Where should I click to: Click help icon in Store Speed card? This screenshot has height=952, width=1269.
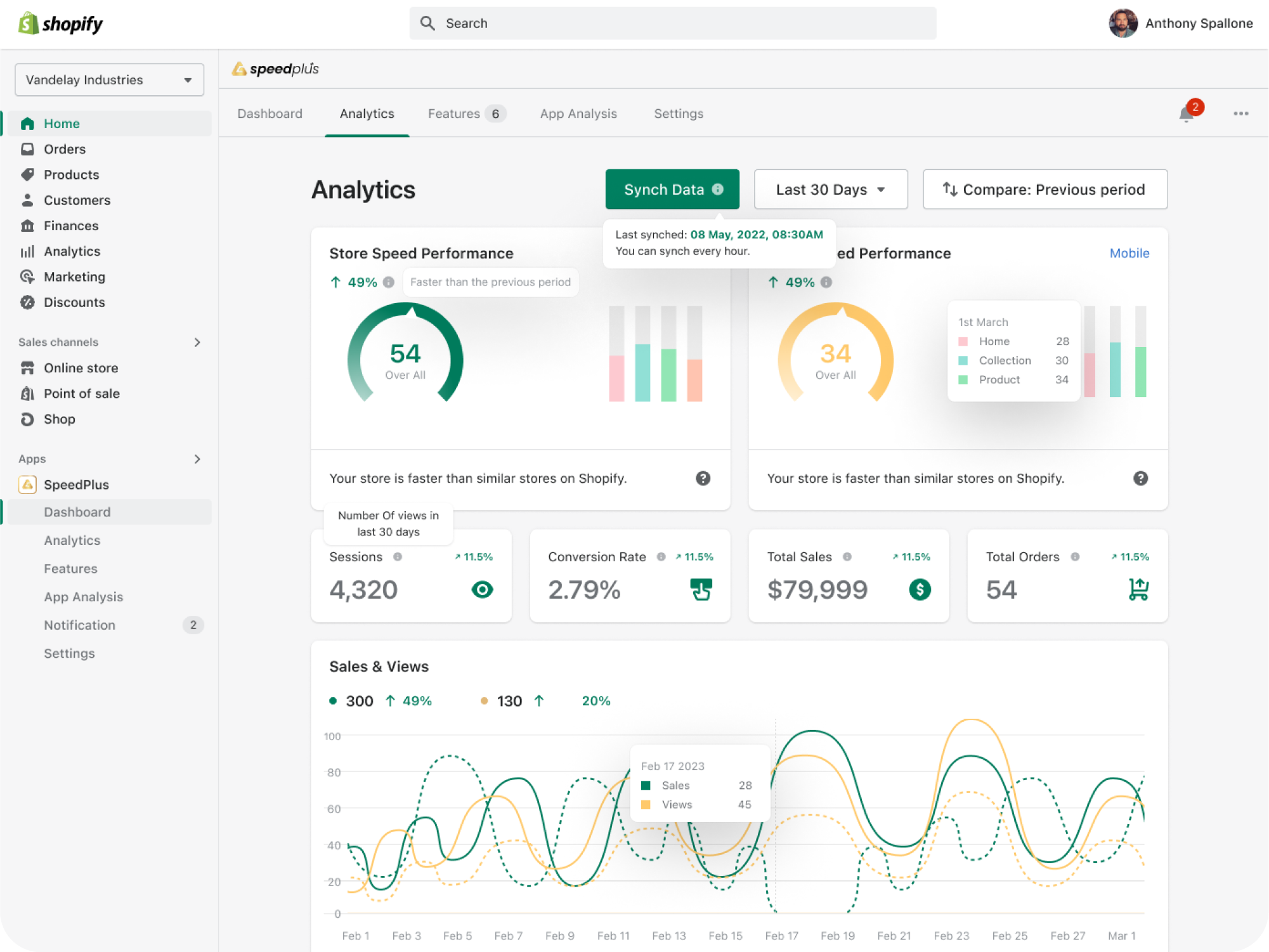point(703,478)
